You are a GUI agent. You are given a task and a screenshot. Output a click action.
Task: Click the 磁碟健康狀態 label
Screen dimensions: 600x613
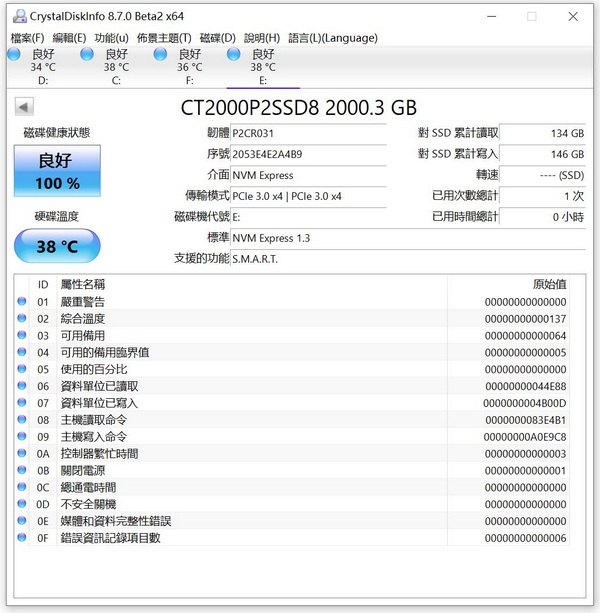[57, 133]
